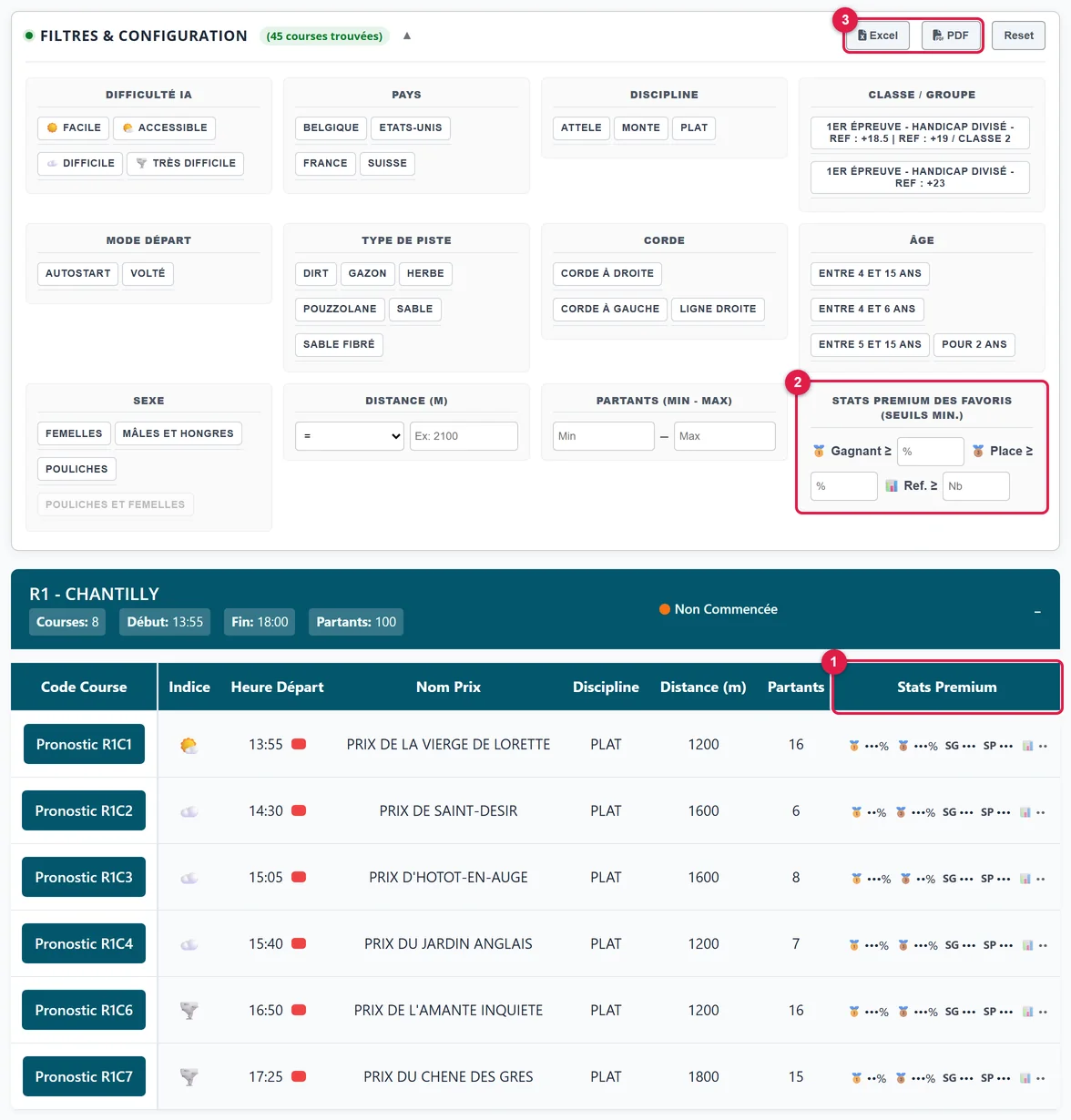1071x1120 pixels.
Task: Click the cloud indice icon in the PRIX DE SAINT-DESIR row
Action: coord(189,811)
